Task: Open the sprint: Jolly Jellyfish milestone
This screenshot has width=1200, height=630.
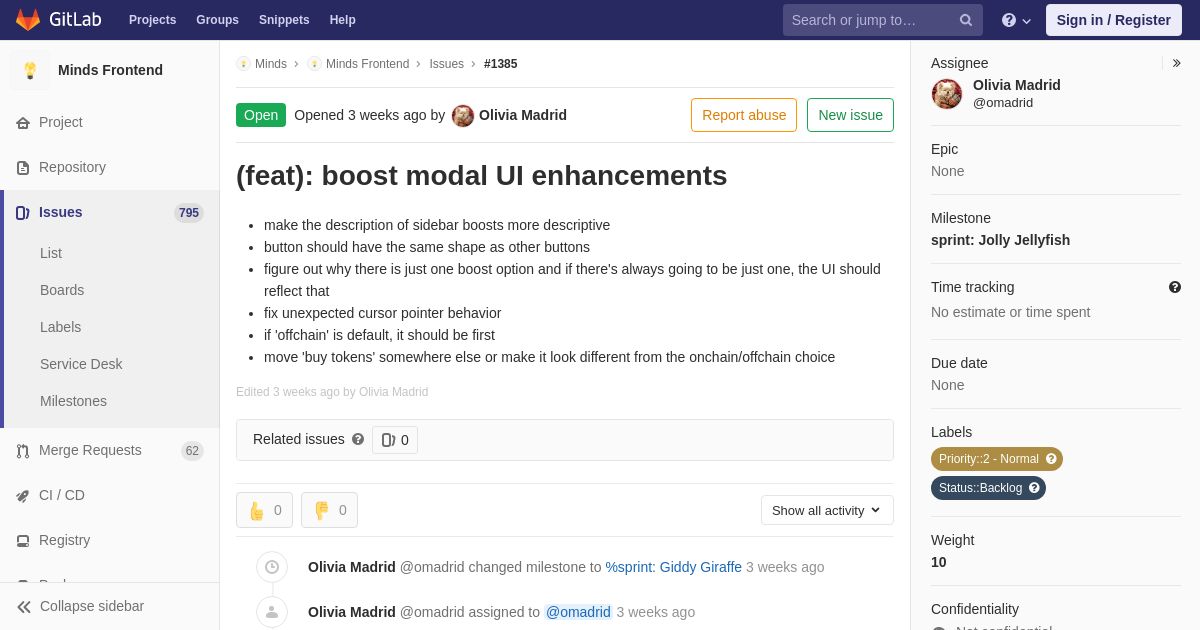Action: point(1000,240)
